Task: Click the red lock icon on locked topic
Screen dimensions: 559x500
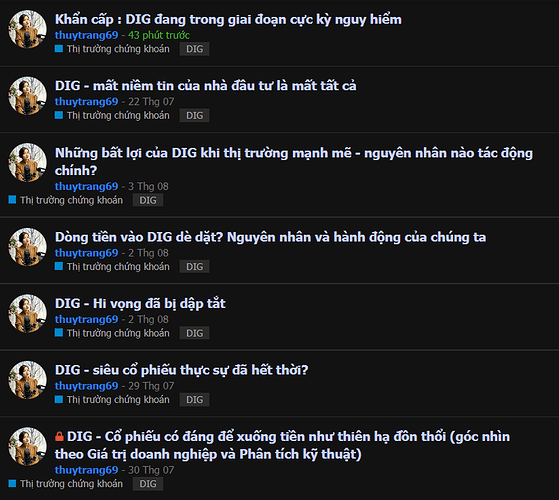Action: (59, 436)
